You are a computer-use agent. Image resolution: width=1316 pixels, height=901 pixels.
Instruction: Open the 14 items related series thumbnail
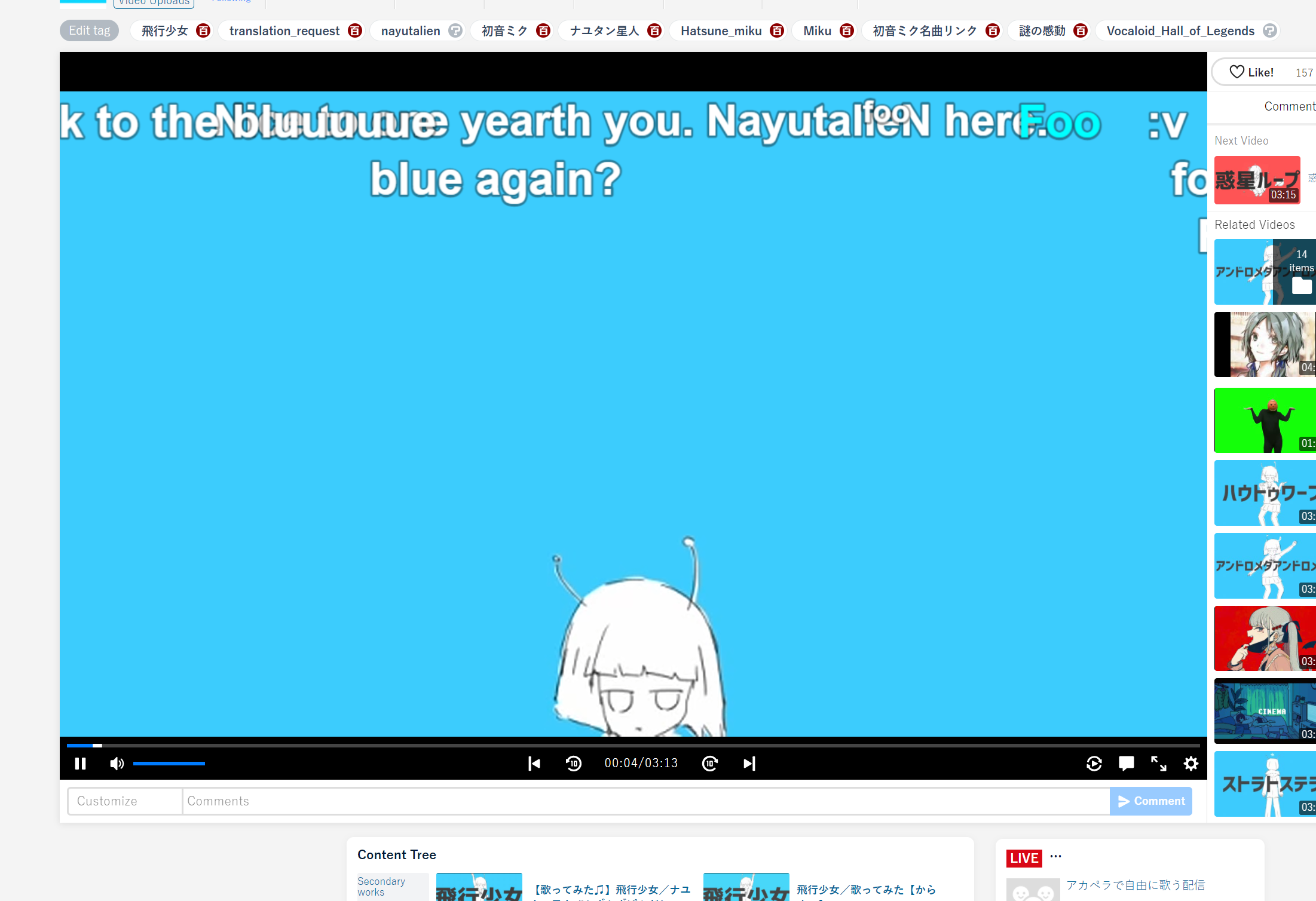click(1265, 272)
